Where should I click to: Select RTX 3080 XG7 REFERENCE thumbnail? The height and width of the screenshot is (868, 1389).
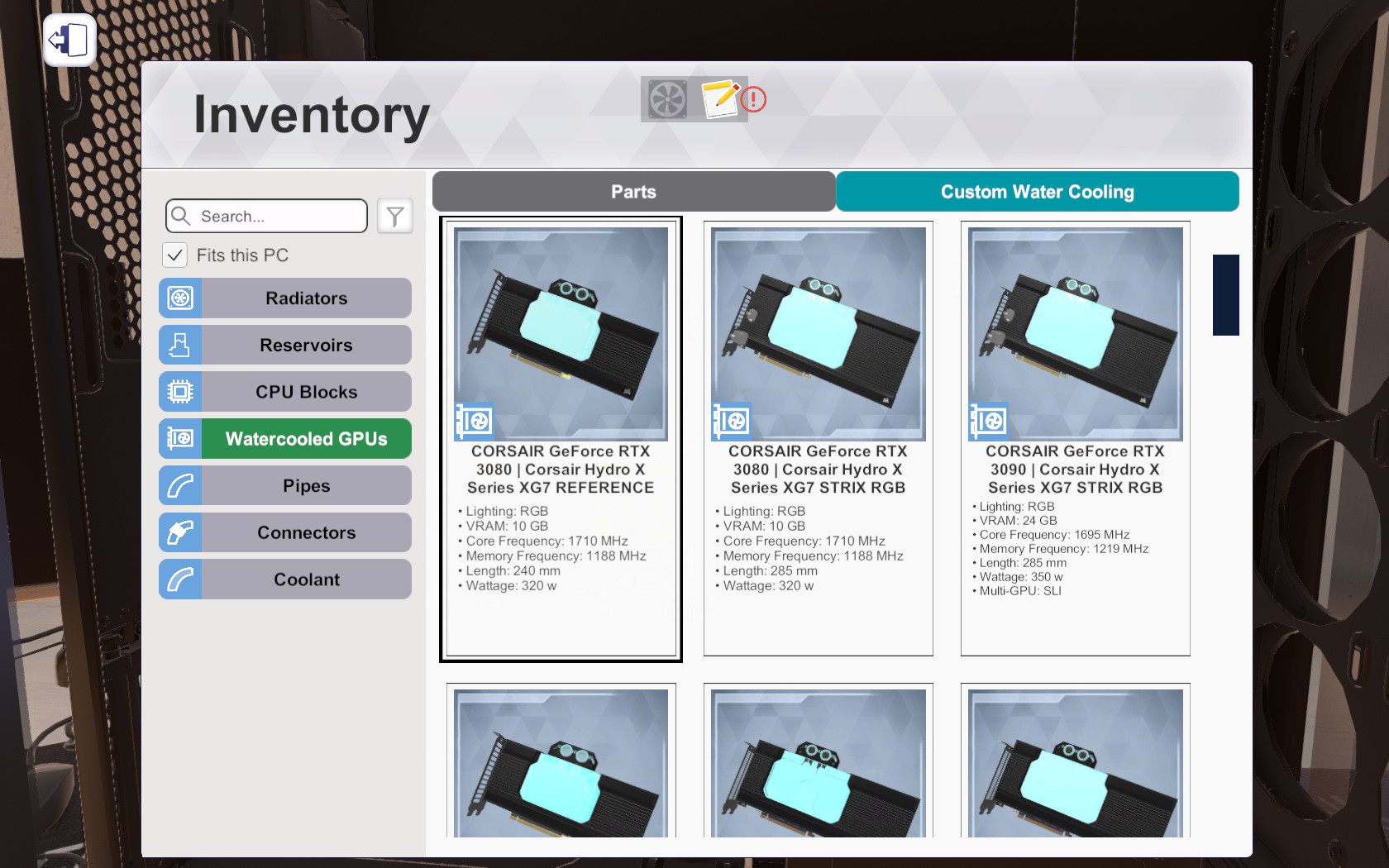tap(561, 334)
